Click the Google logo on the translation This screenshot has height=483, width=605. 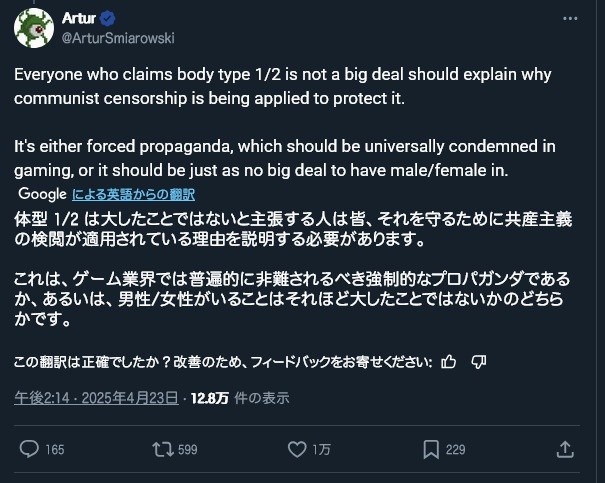pyautogui.click(x=43, y=194)
